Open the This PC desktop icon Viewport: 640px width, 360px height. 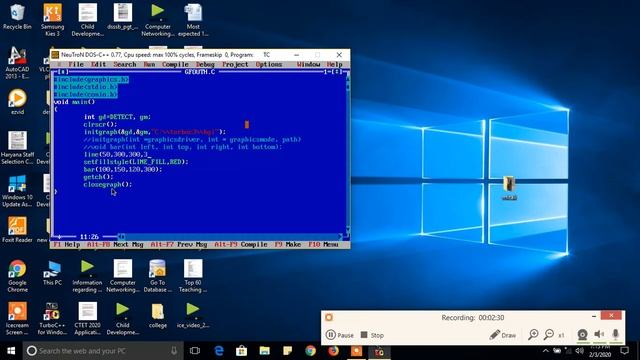[52, 273]
